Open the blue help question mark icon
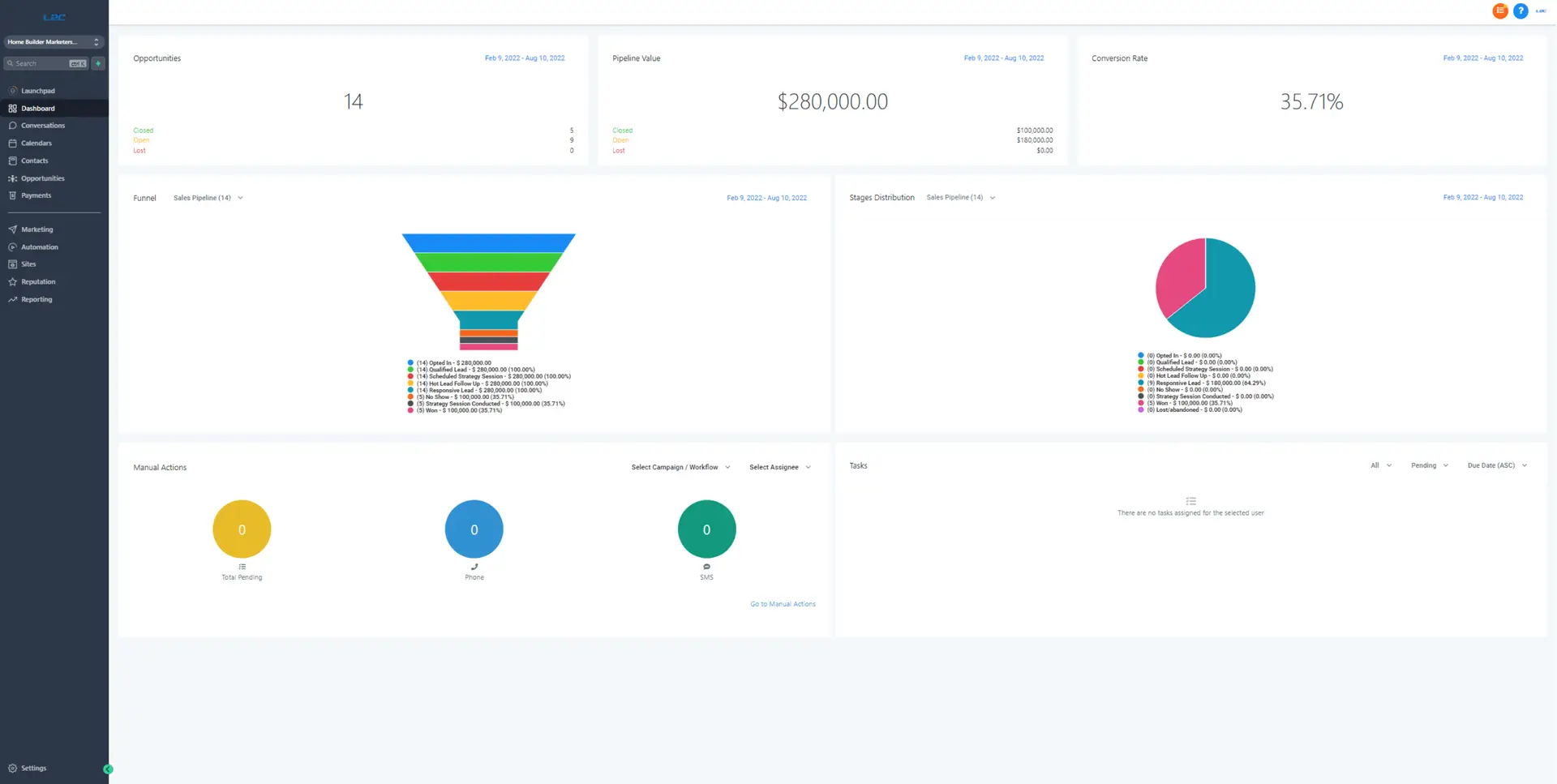Viewport: 1557px width, 784px height. pos(1521,11)
